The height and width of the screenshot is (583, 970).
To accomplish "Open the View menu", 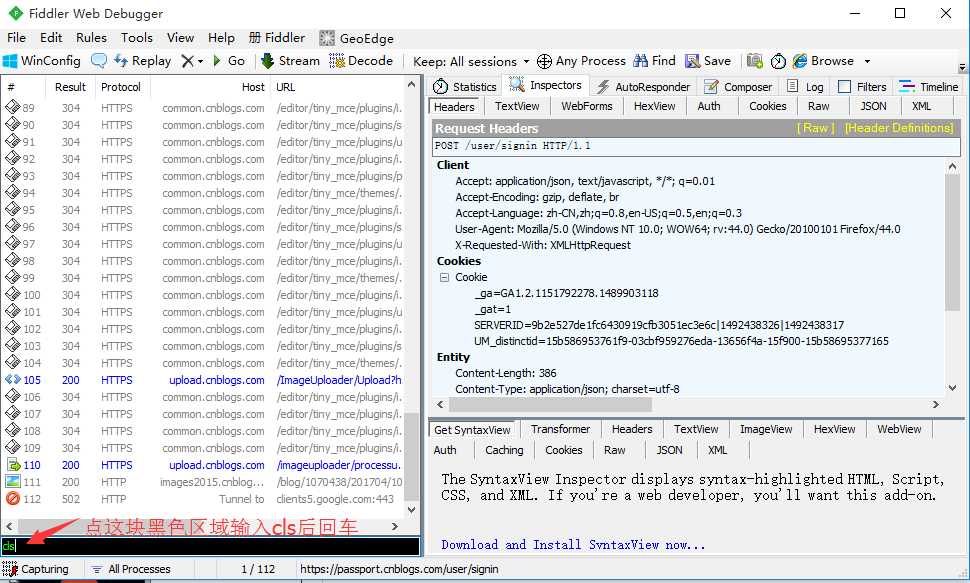I will 180,38.
